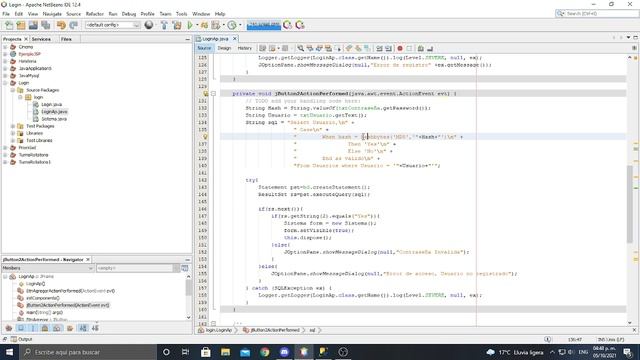Image resolution: width=640 pixels, height=360 pixels.
Task: Click the Redo toolbar icon
Action: 73,25
